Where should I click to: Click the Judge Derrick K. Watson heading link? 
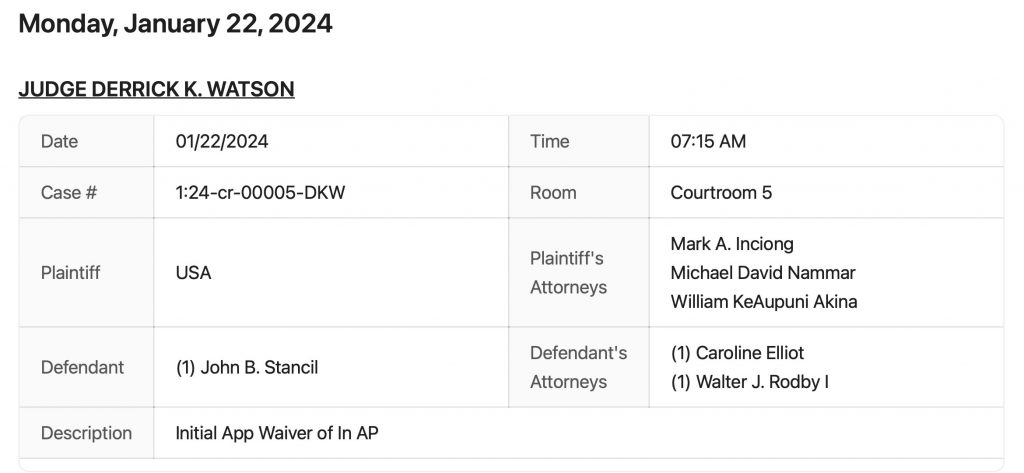tap(156, 89)
